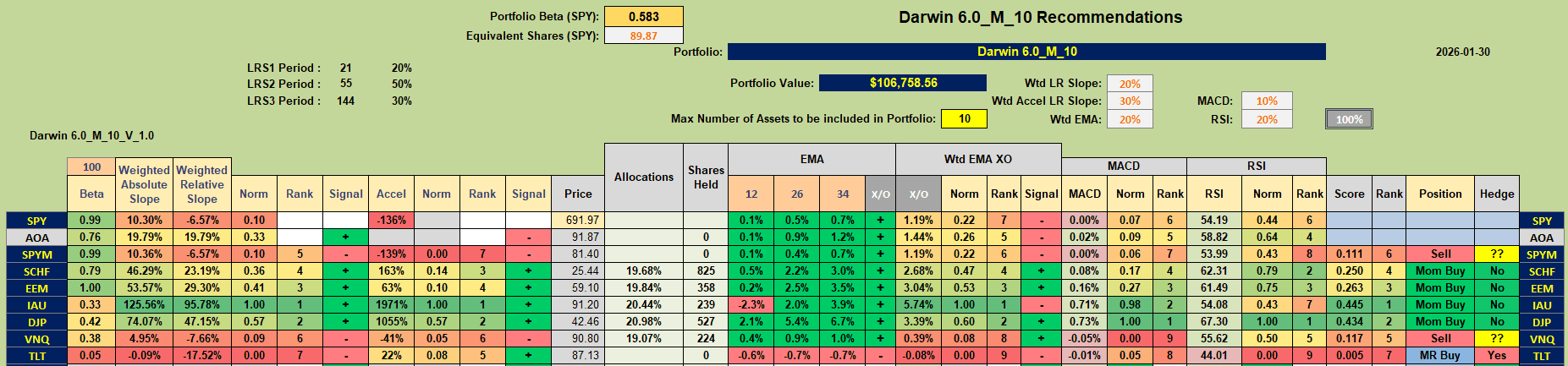Click the date 2026-01-30
Screen dimensions: 1568x366
pyautogui.click(x=1462, y=52)
